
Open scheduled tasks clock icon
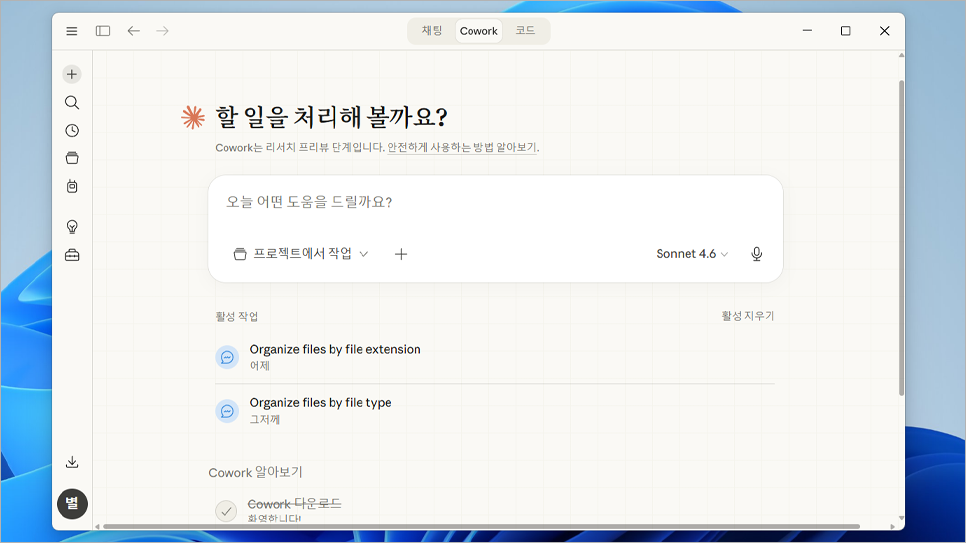(x=72, y=131)
